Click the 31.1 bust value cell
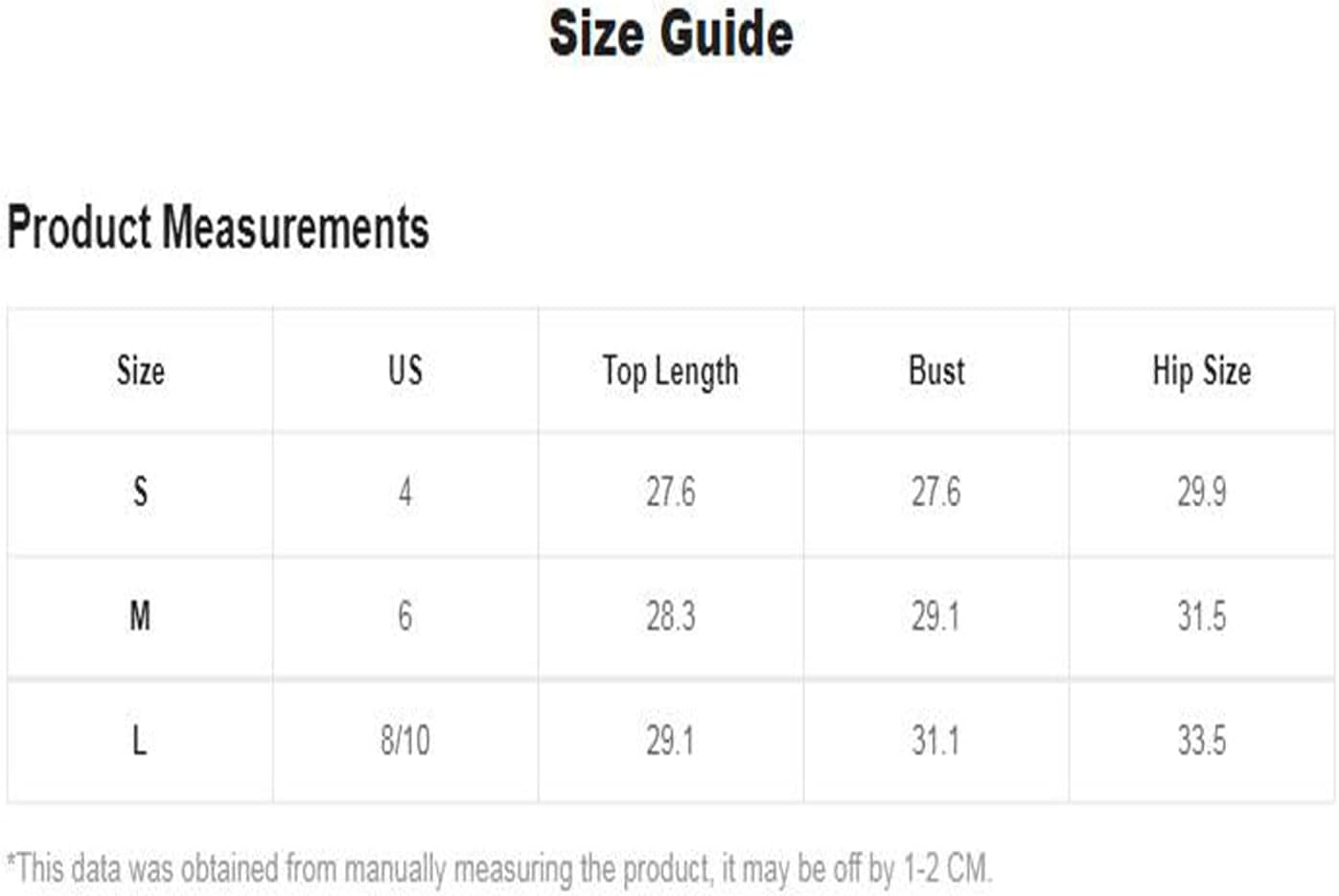This screenshot has height=896, width=1339. (936, 741)
